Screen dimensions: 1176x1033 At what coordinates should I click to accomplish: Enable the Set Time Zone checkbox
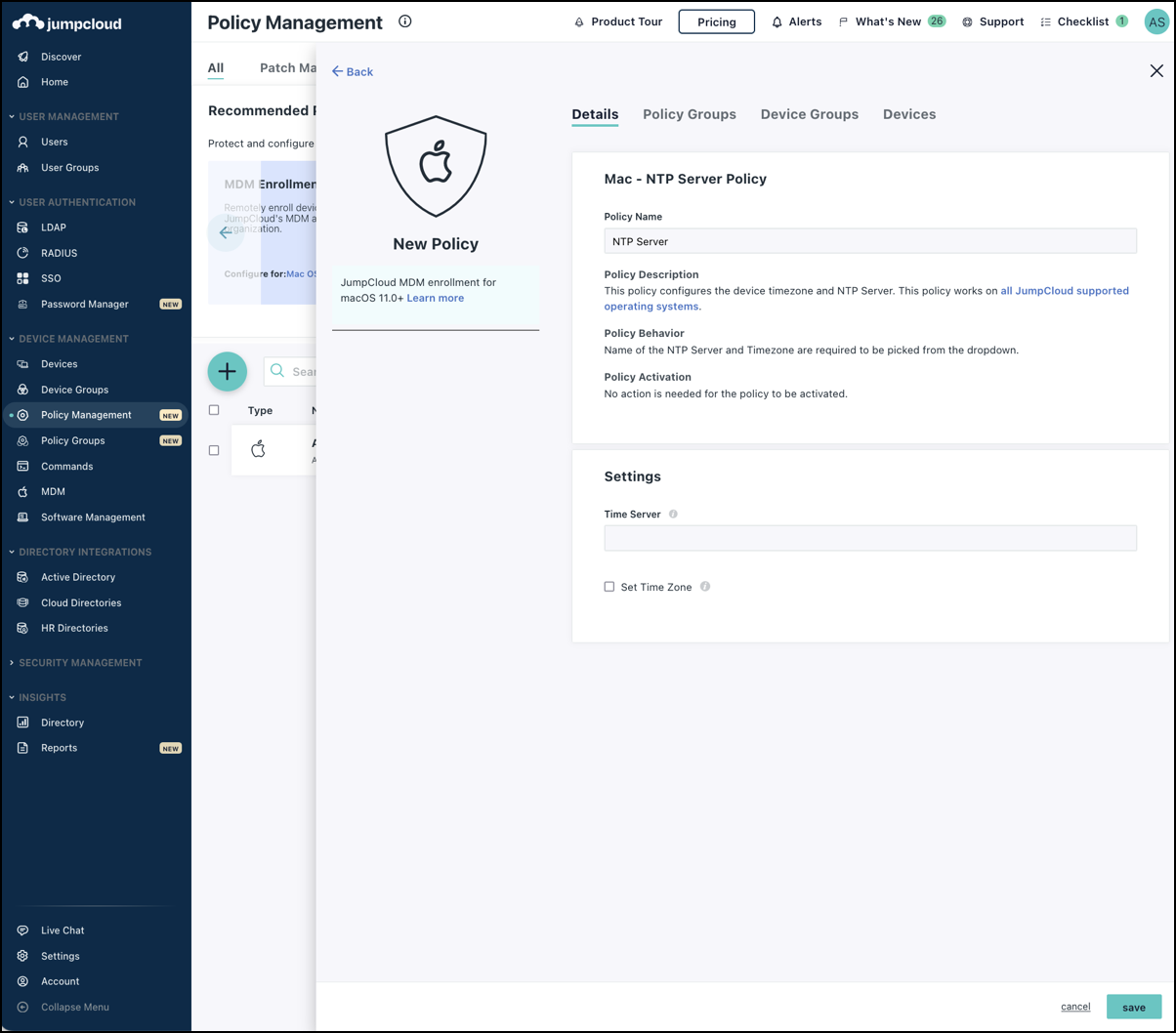click(609, 587)
